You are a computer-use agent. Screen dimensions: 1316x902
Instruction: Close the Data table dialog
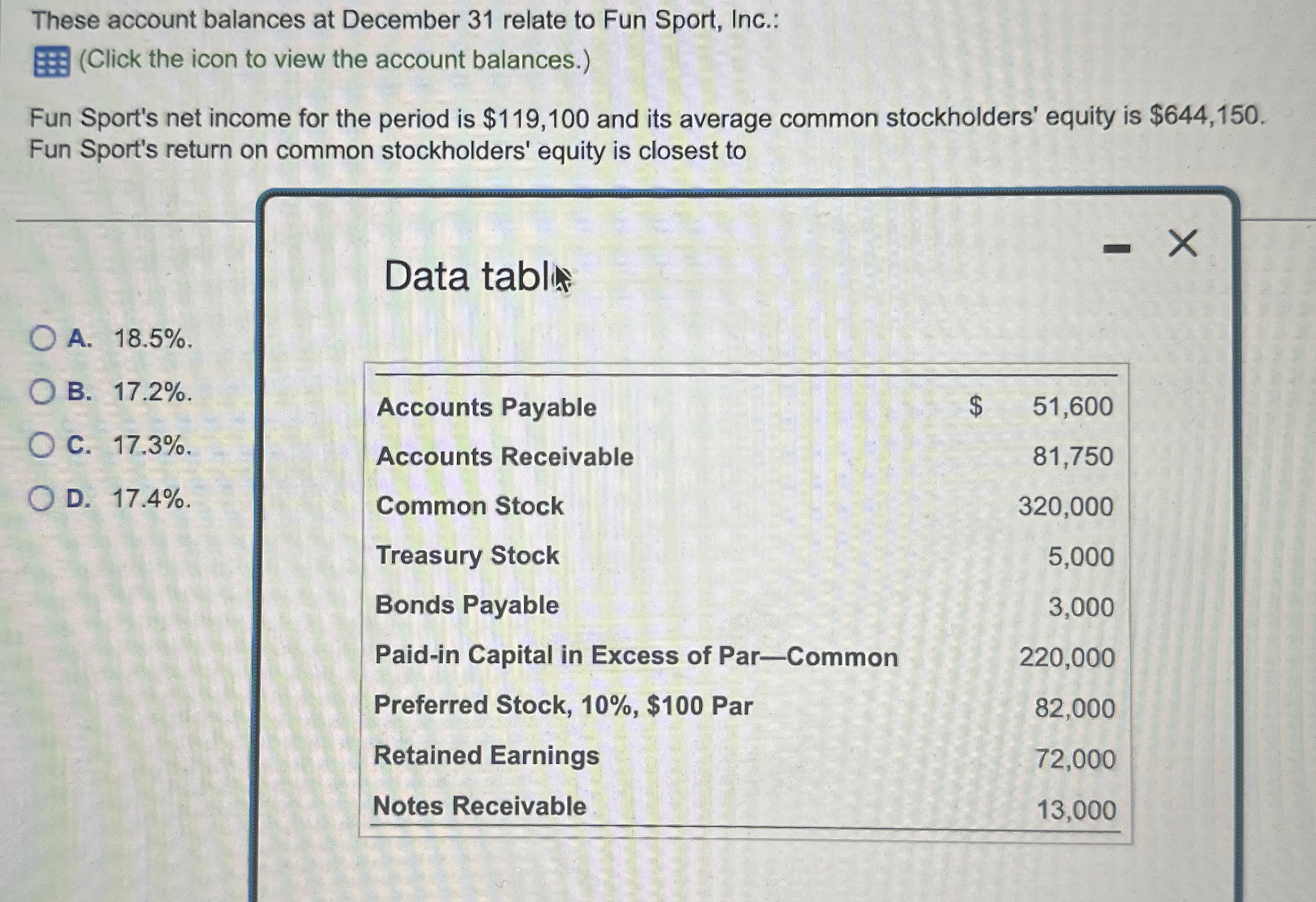1183,243
